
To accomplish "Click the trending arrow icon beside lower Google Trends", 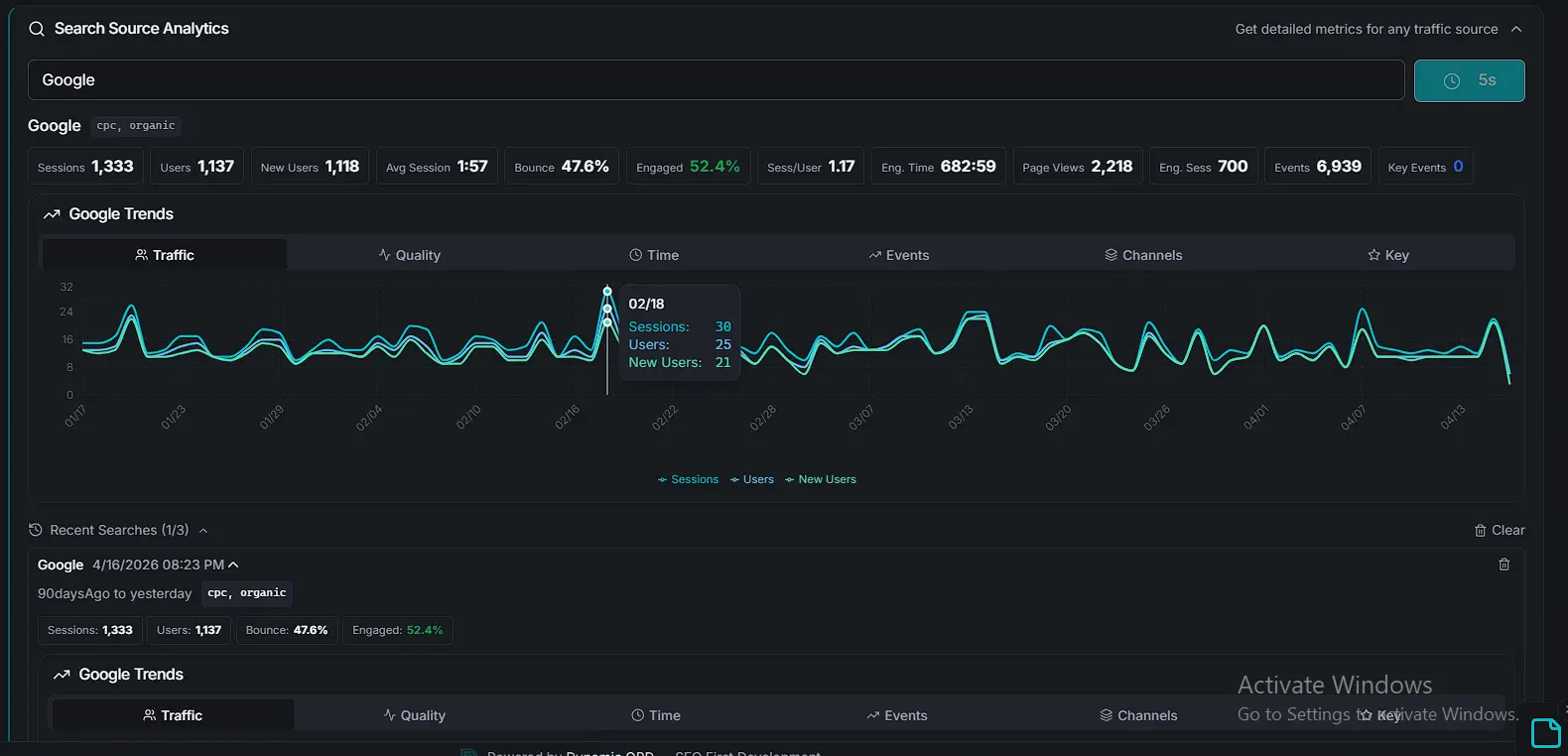I will (x=62, y=675).
